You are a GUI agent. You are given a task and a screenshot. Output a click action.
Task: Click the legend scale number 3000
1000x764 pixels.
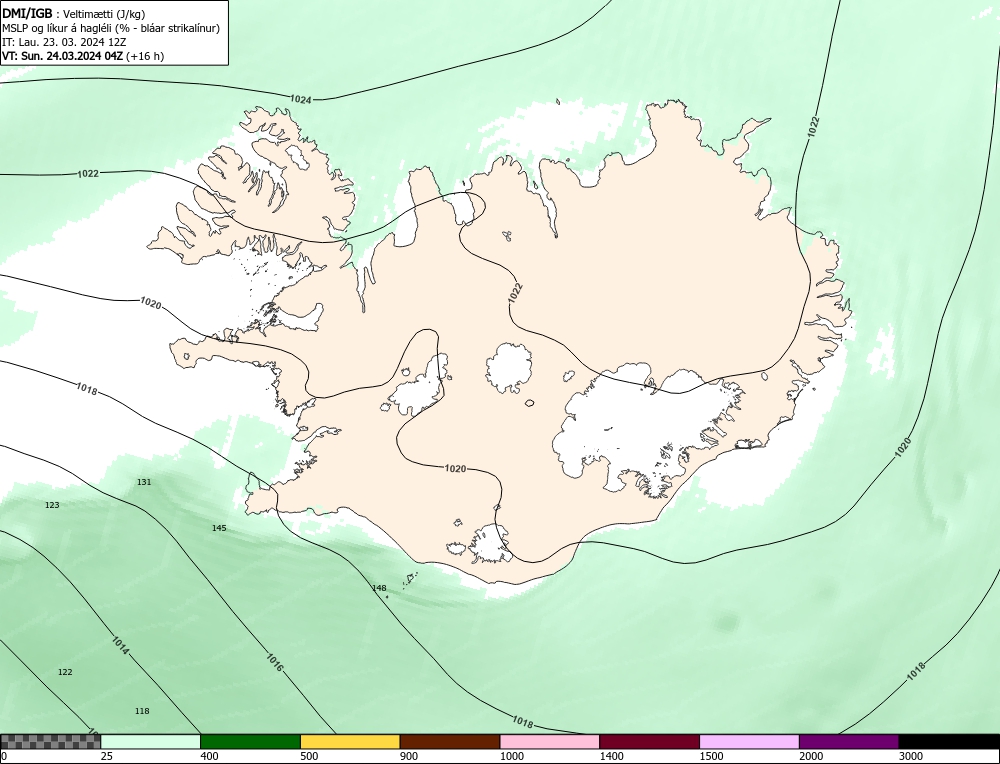point(911,756)
